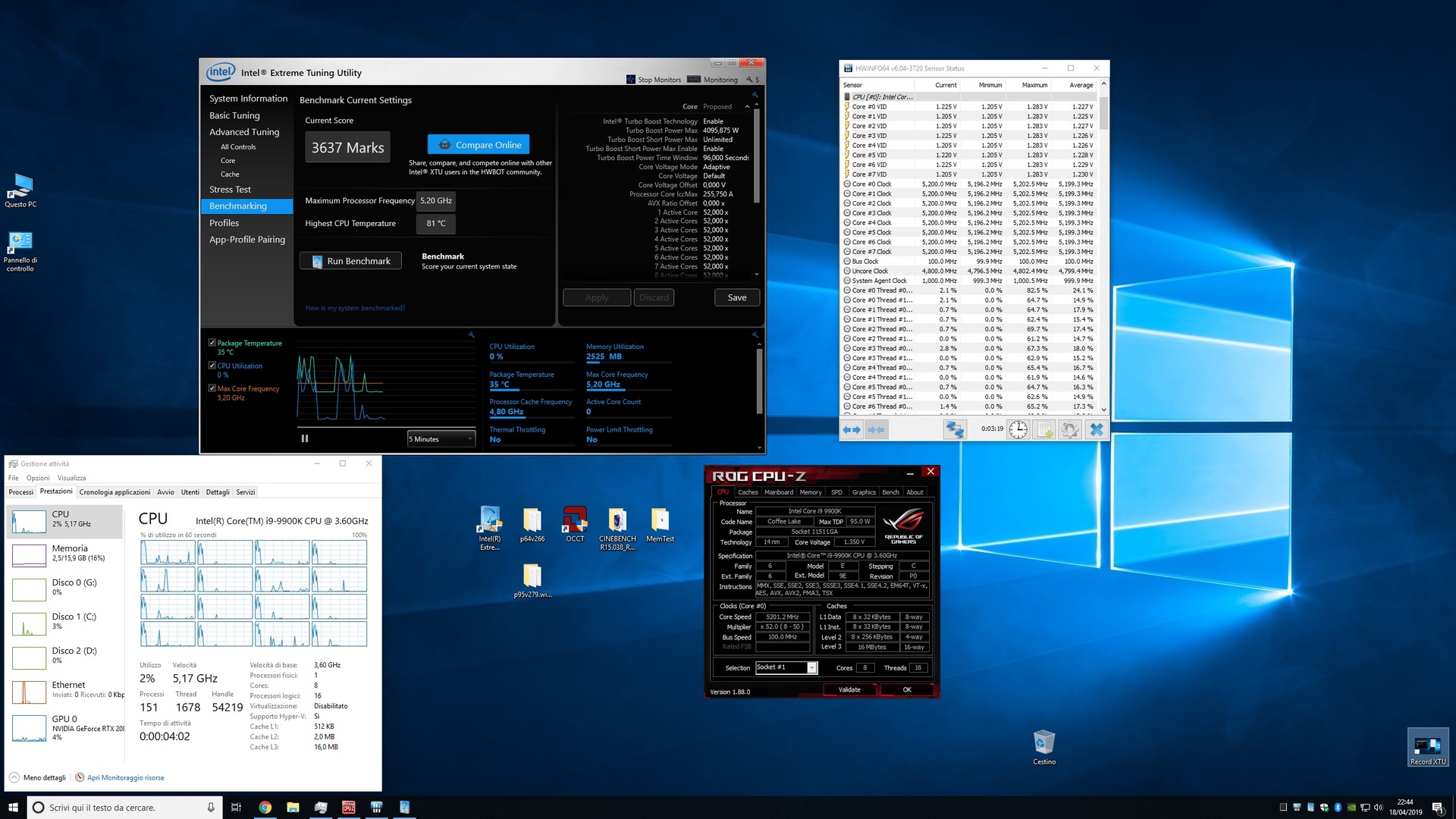Viewport: 1456px width, 819px height.
Task: Toggle CPU Utilization checkbox in XTU
Action: pos(212,366)
